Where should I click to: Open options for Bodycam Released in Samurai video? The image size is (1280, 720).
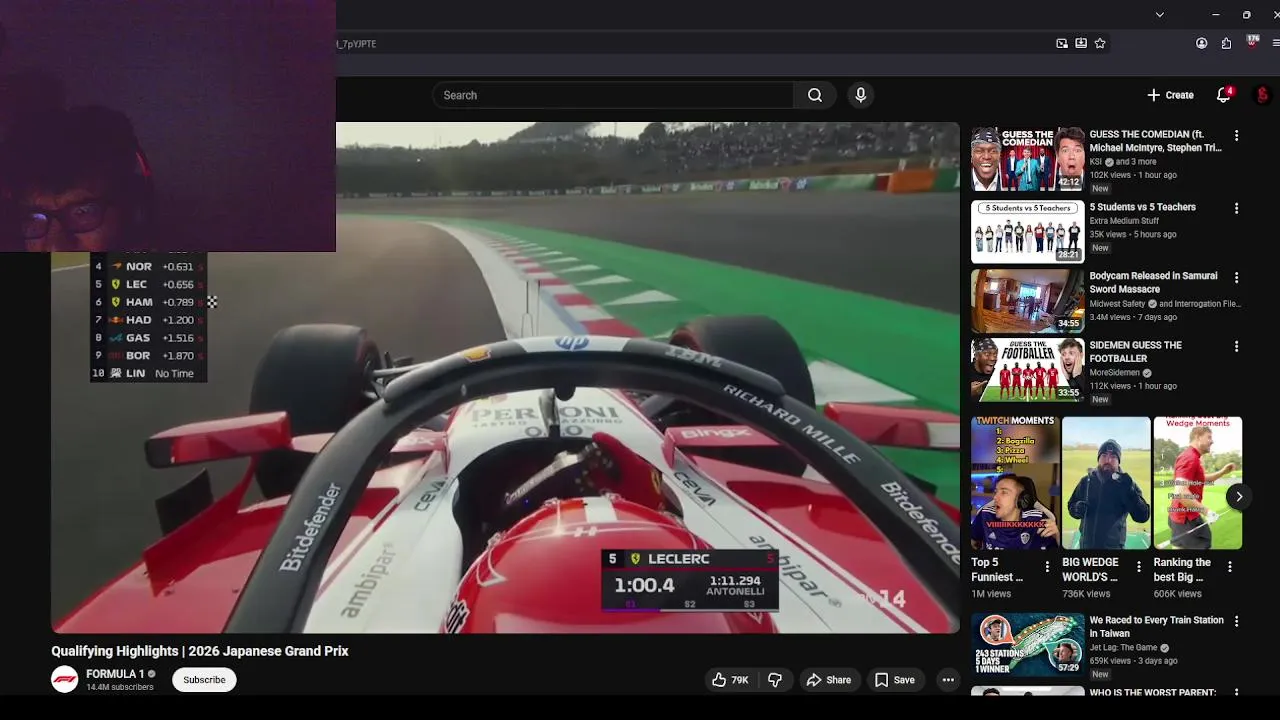[x=1236, y=277]
